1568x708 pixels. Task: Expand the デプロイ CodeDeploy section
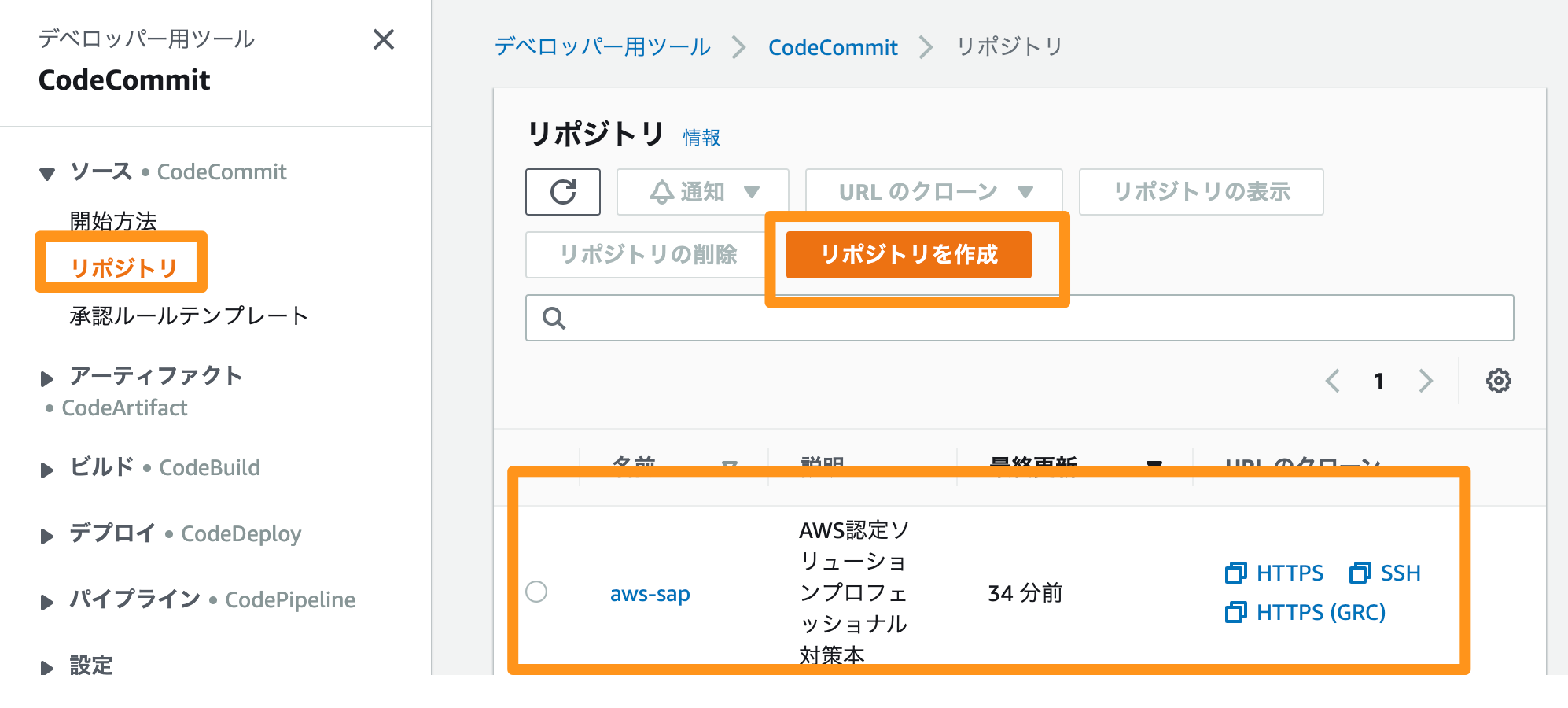[47, 536]
